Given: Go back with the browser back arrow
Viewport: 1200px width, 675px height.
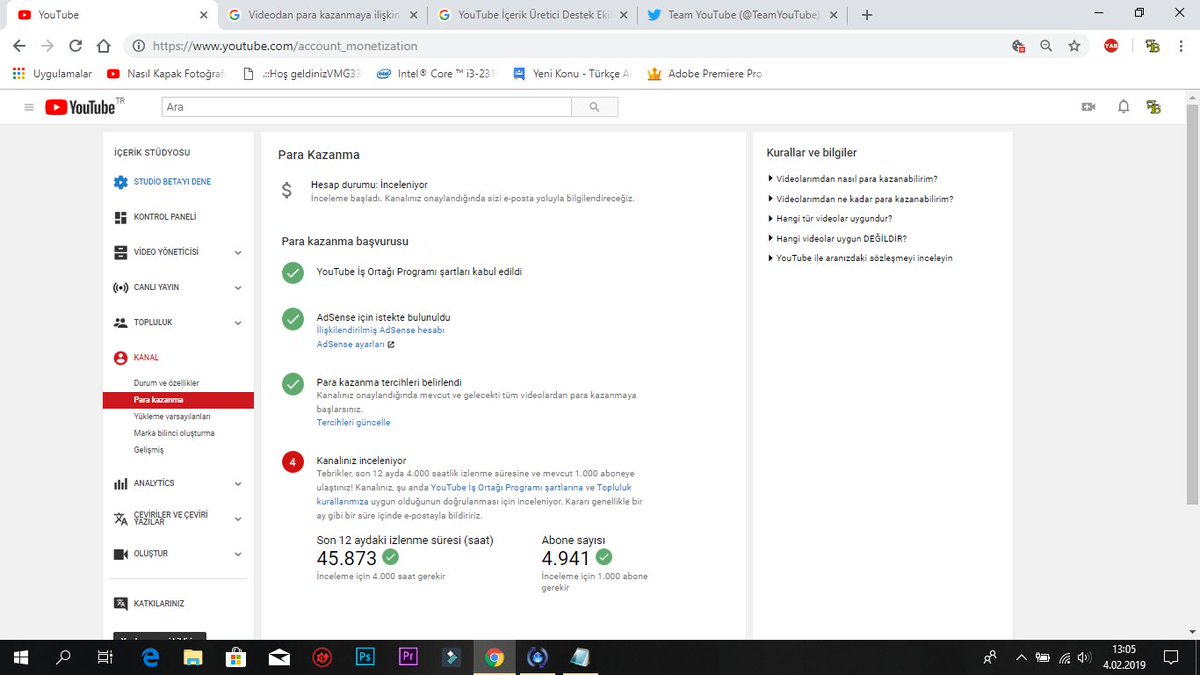Looking at the screenshot, I should tap(20, 46).
